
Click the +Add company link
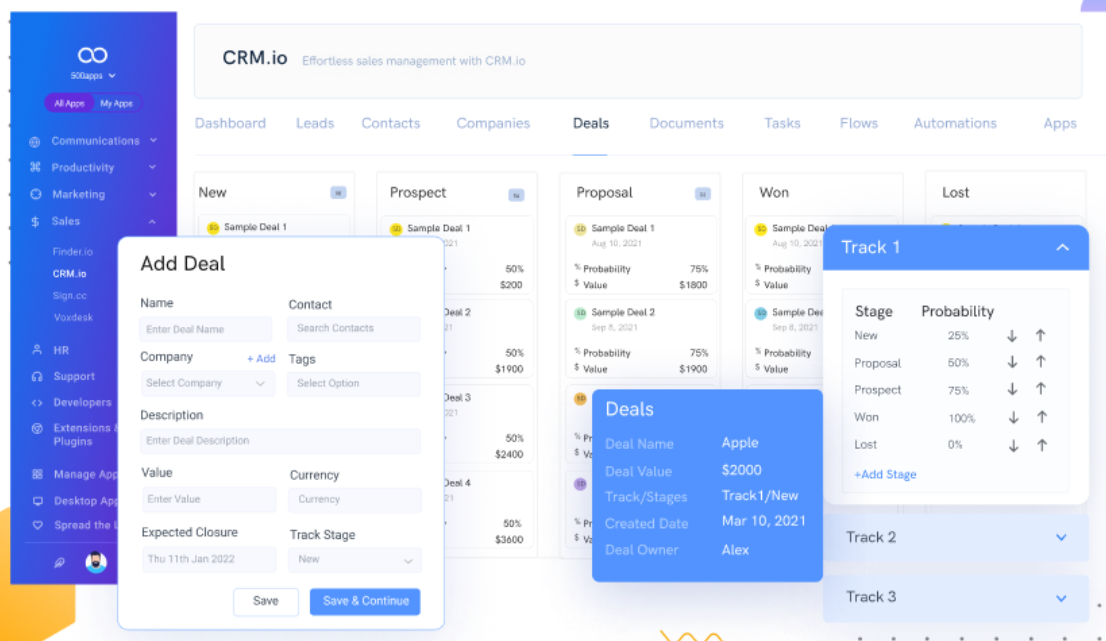261,359
